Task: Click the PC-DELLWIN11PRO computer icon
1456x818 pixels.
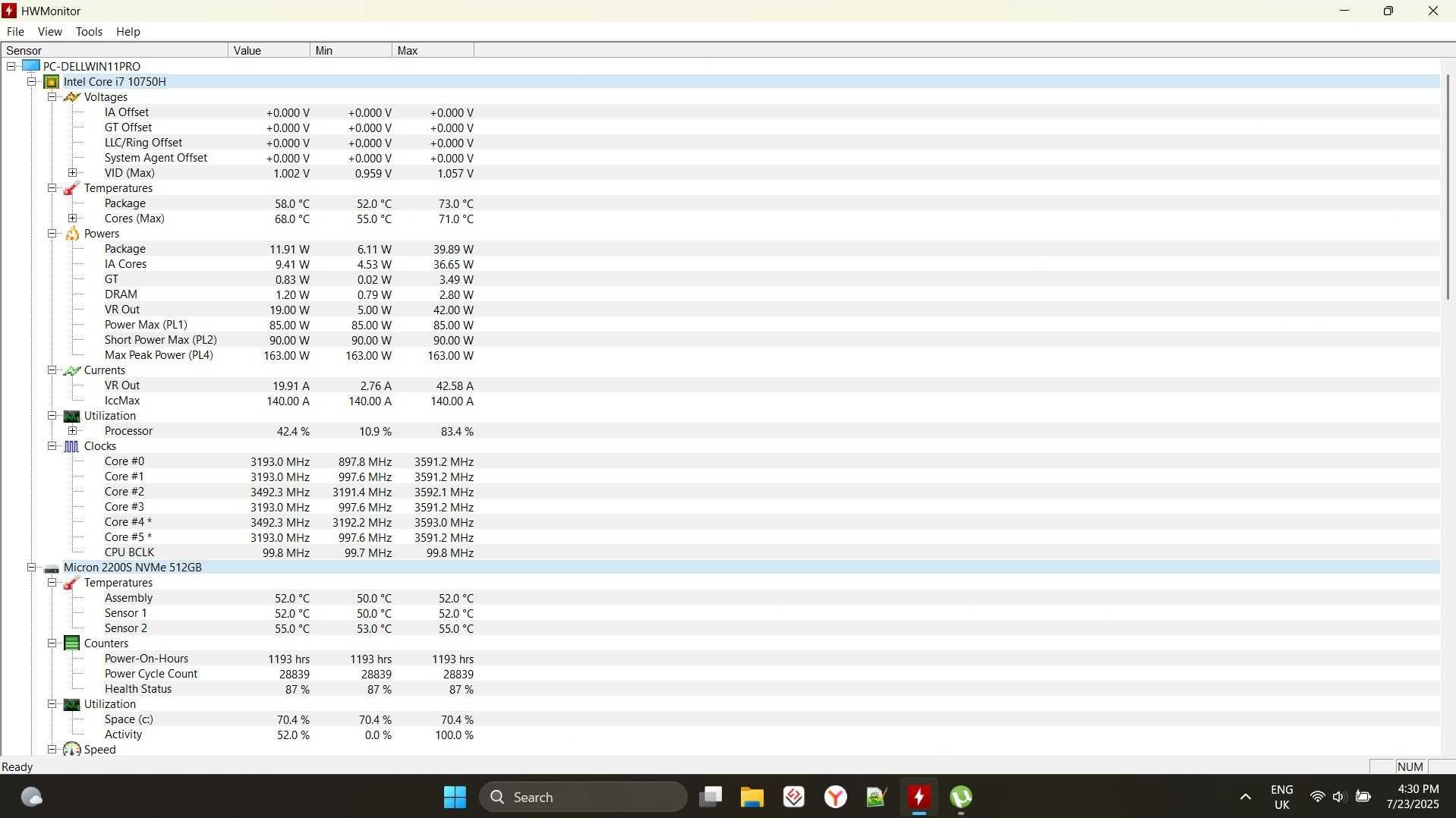Action: (31, 66)
